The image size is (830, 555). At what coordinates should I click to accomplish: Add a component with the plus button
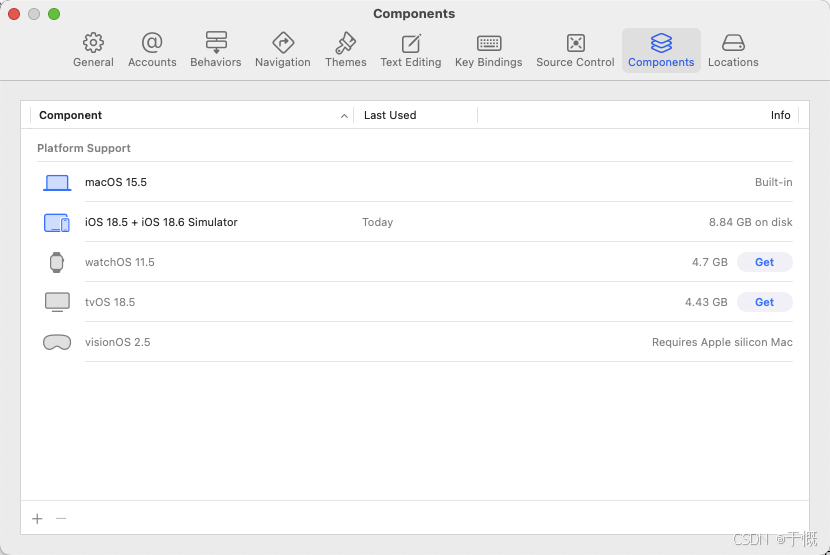[x=37, y=518]
